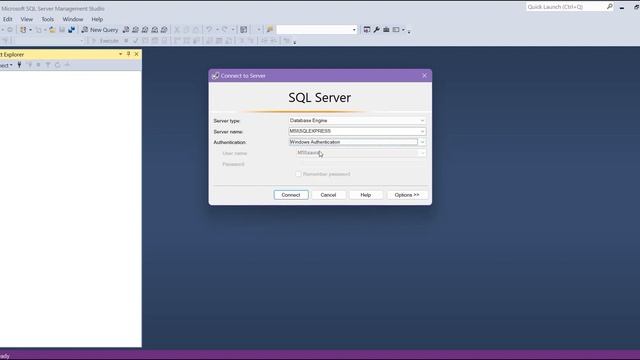Click the Quick Launch magnifier icon
640x360 pixels.
609,7
